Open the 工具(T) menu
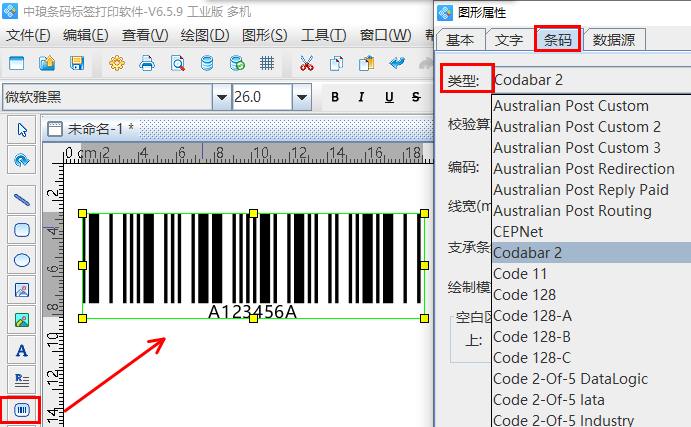 pyautogui.click(x=323, y=35)
